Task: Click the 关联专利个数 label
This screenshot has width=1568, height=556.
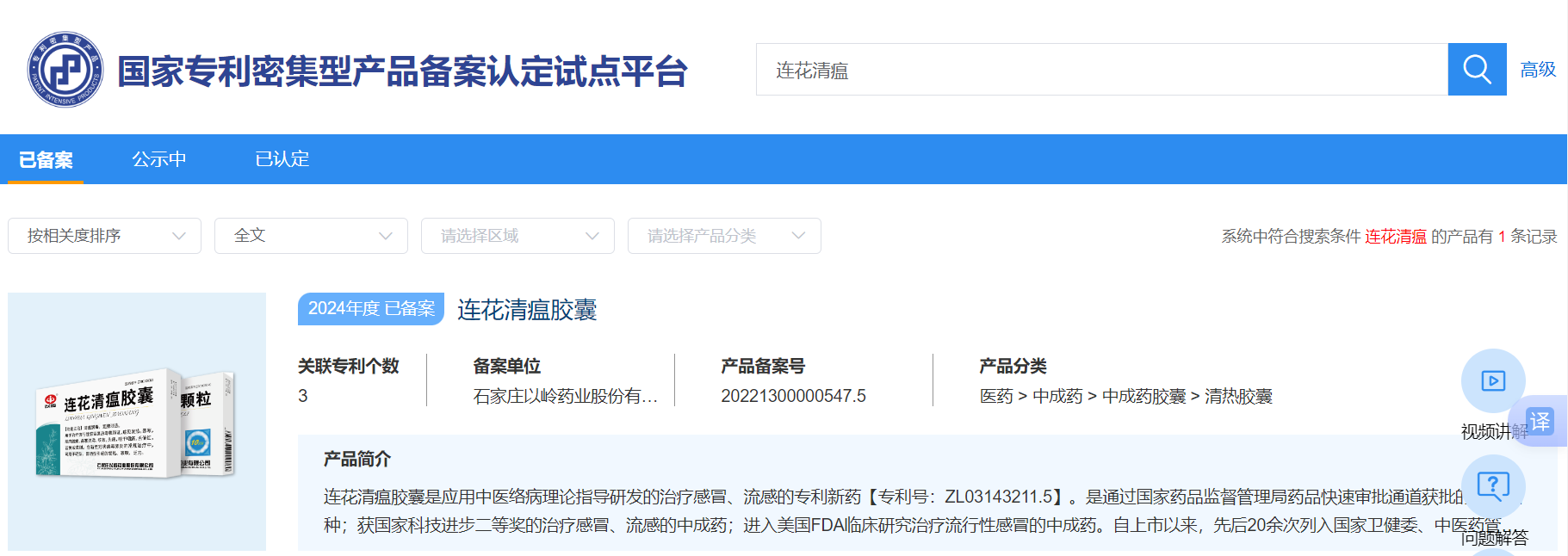Action: (x=349, y=367)
